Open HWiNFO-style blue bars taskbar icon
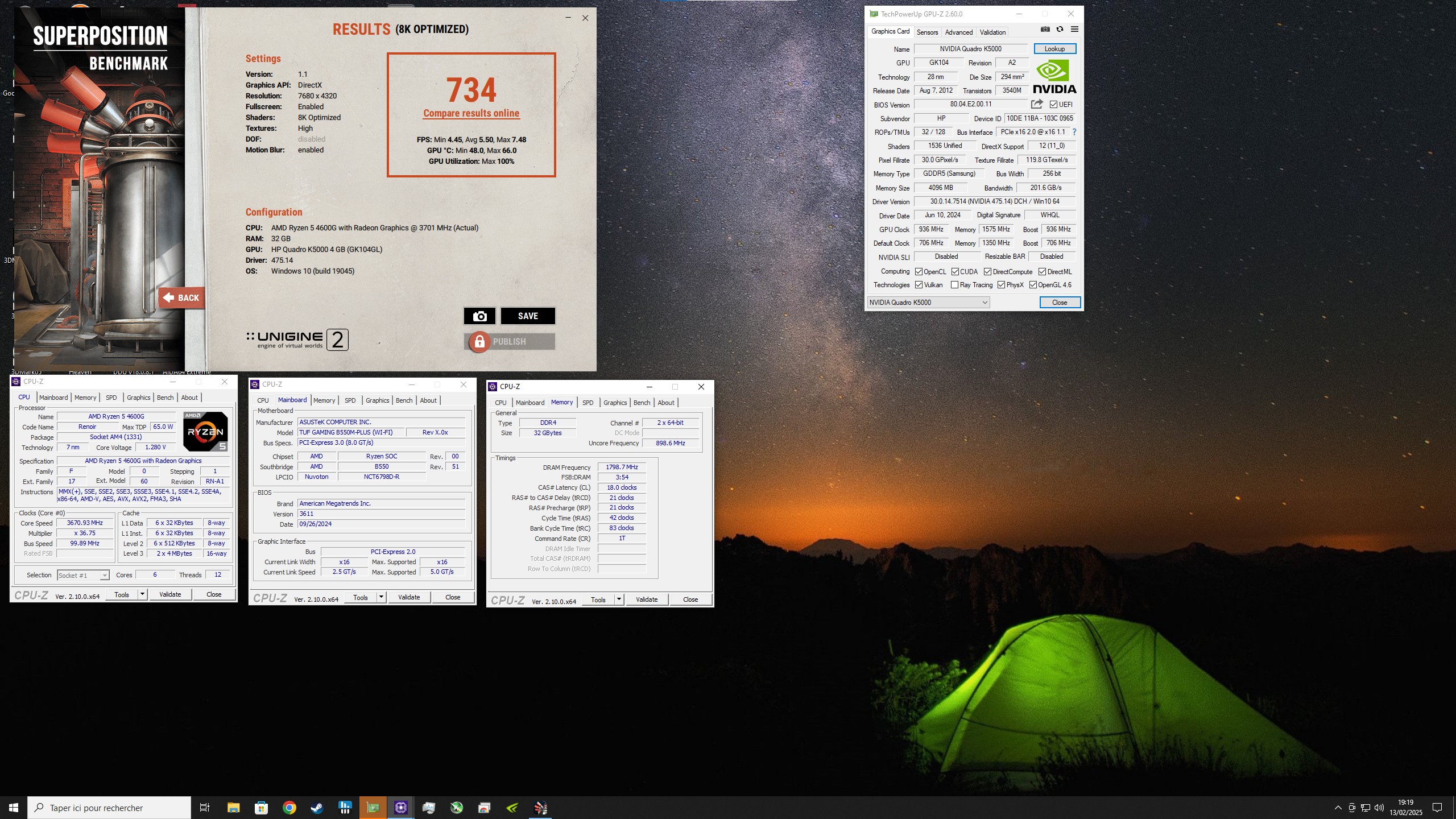This screenshot has width=1456, height=819. (345, 808)
